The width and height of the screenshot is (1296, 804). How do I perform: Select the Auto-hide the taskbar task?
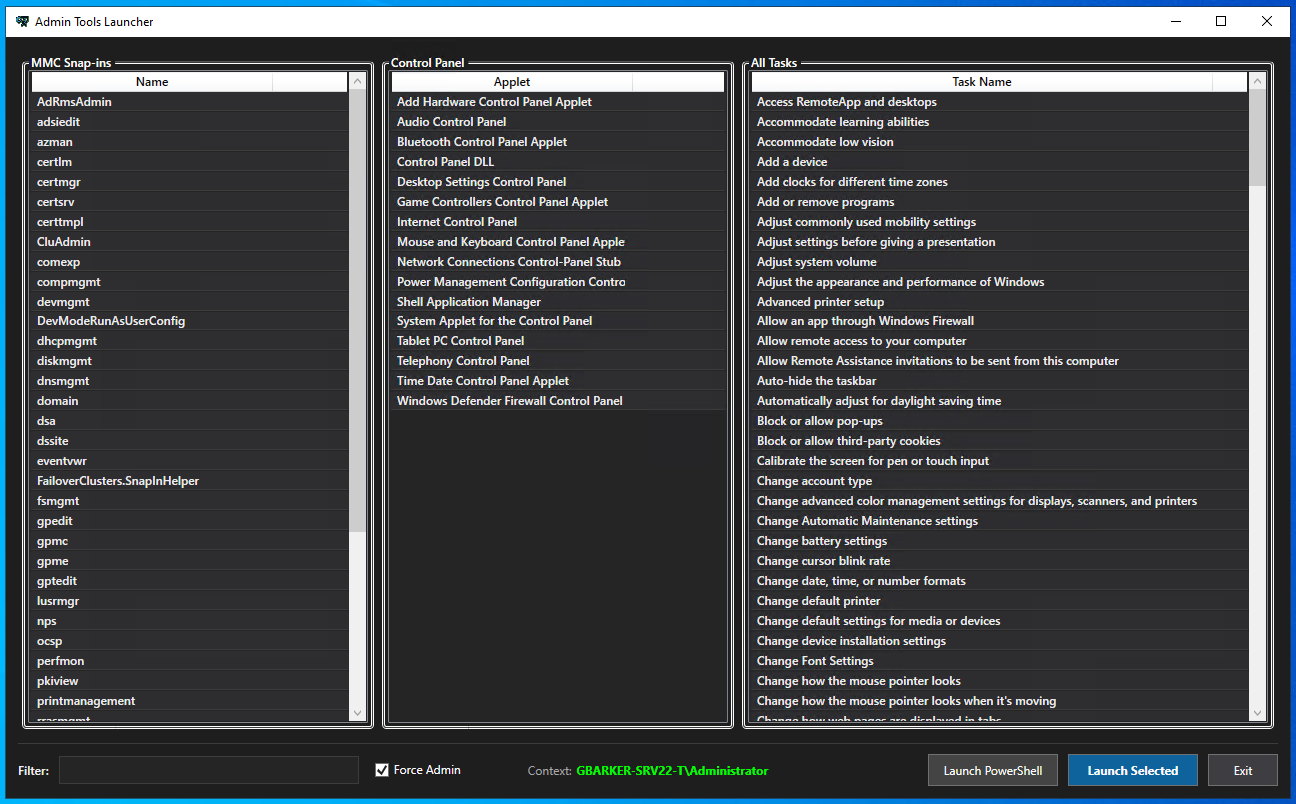(x=816, y=381)
